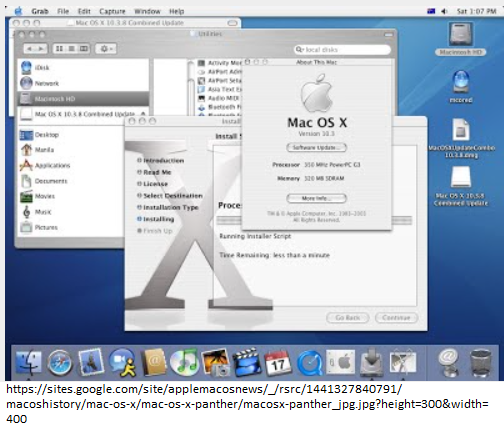
Task: Click the Finder search field
Action: [342, 50]
